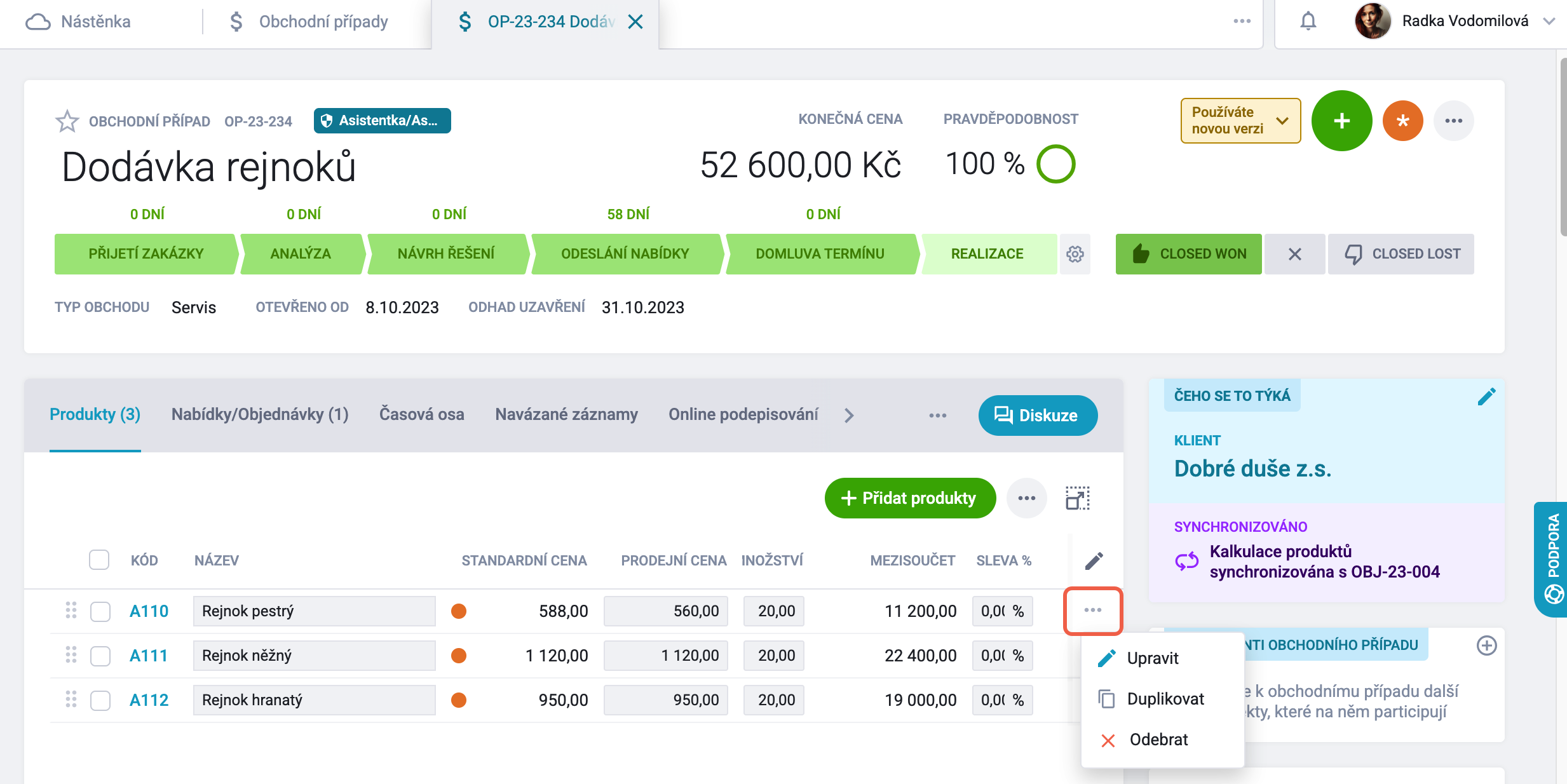1567x784 pixels.
Task: Switch to Nabídky/Objednávky tab
Action: 260,414
